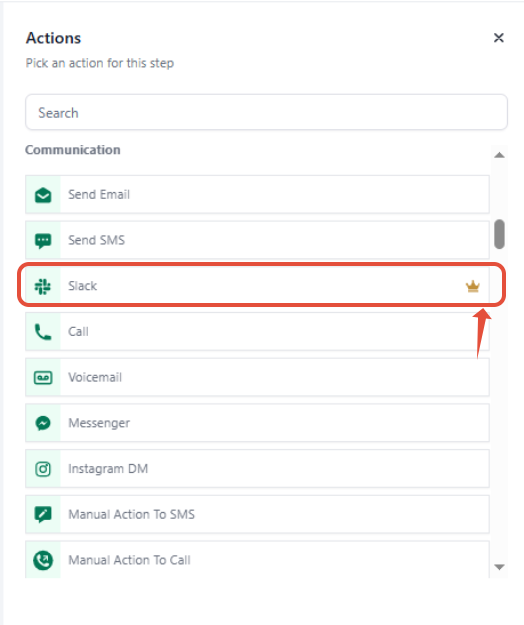Click the action list scrollbar thumb

tap(499, 234)
